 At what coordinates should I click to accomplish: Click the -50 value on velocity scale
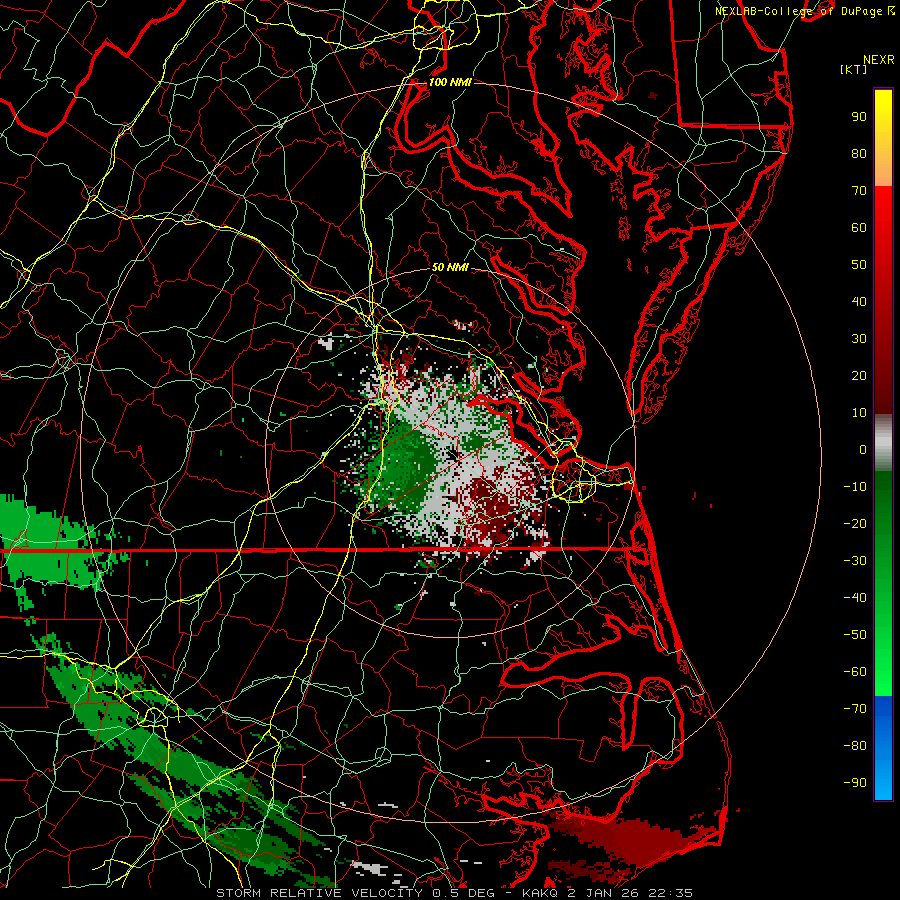(x=855, y=635)
